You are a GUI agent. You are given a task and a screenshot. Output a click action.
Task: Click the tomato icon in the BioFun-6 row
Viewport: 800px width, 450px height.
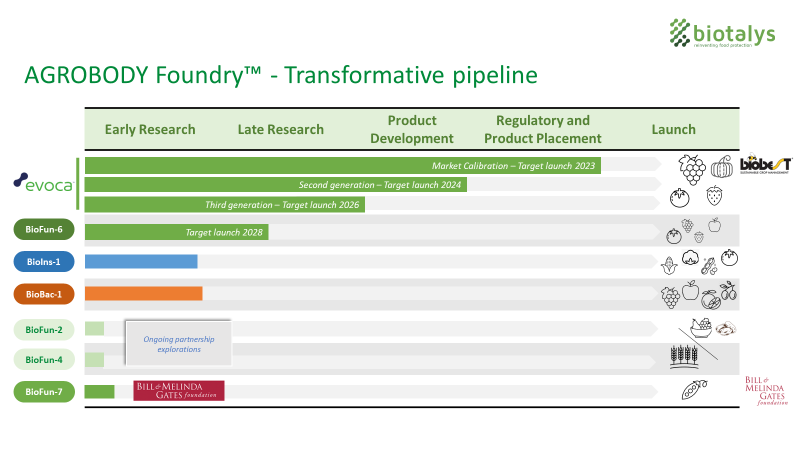[x=673, y=236]
